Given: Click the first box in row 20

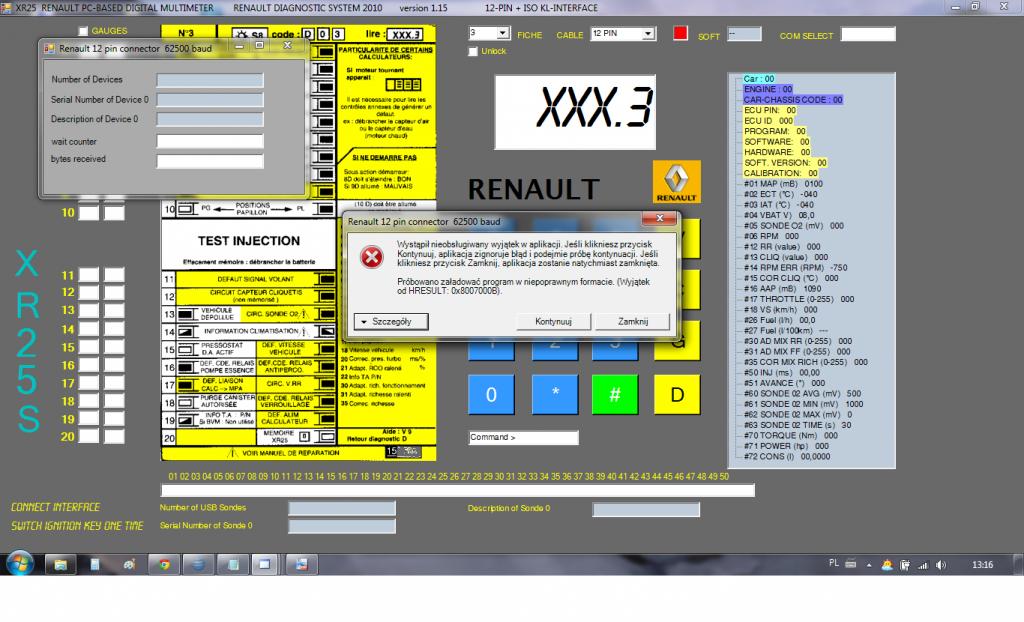Looking at the screenshot, I should pos(88,436).
